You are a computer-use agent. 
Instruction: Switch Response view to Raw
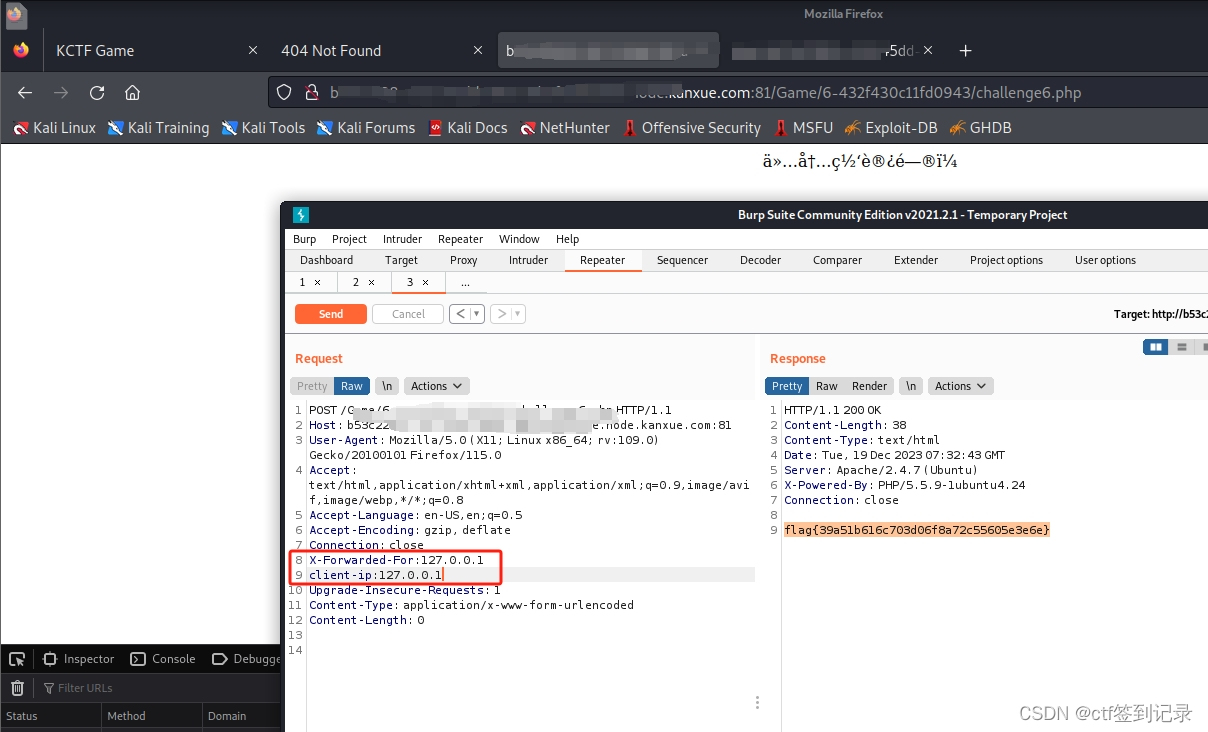[827, 386]
